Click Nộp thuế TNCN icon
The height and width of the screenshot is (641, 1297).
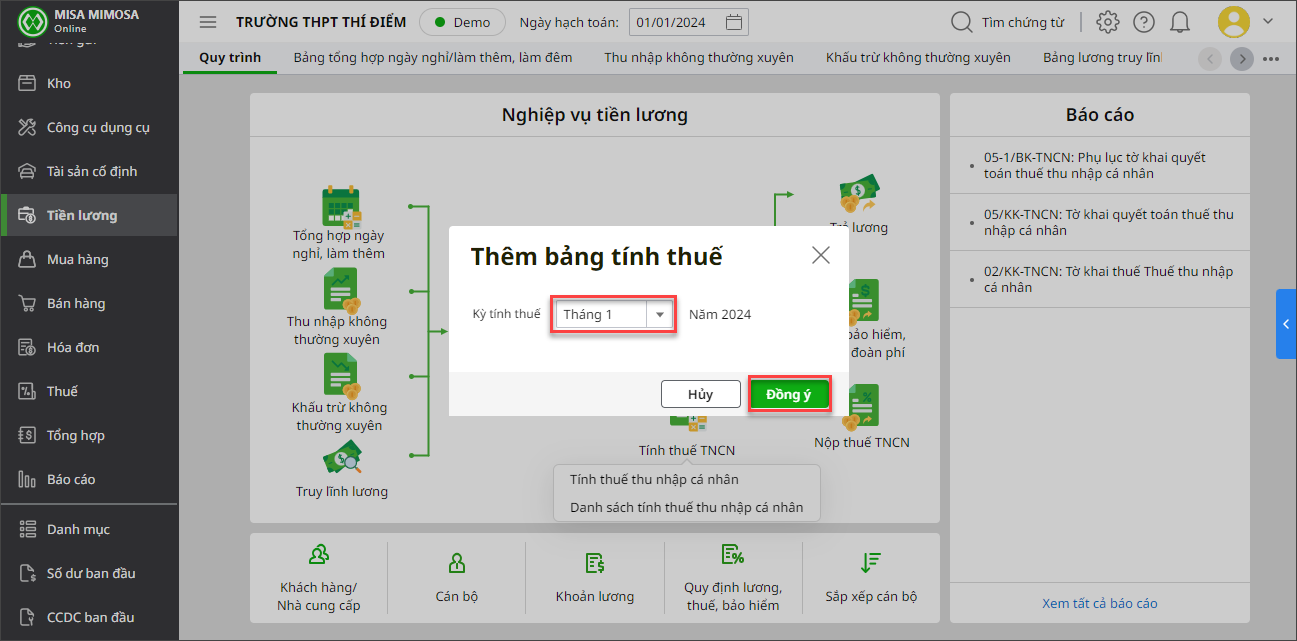click(x=860, y=408)
